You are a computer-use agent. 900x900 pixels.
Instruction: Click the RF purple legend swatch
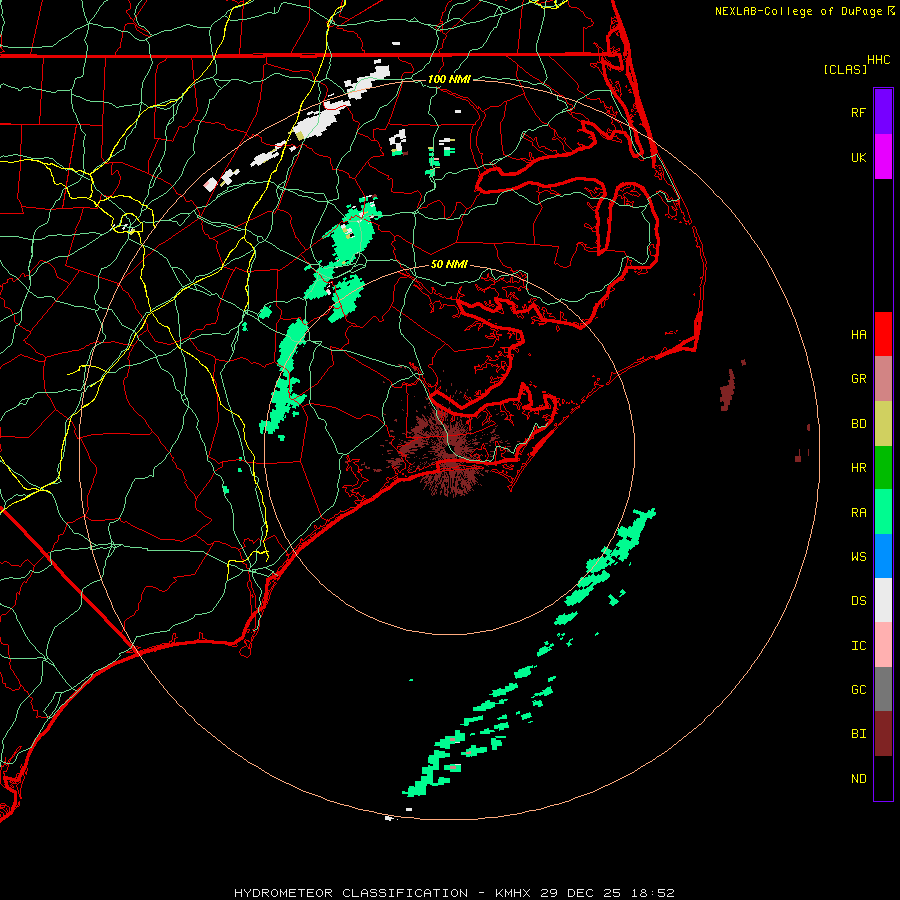(883, 111)
